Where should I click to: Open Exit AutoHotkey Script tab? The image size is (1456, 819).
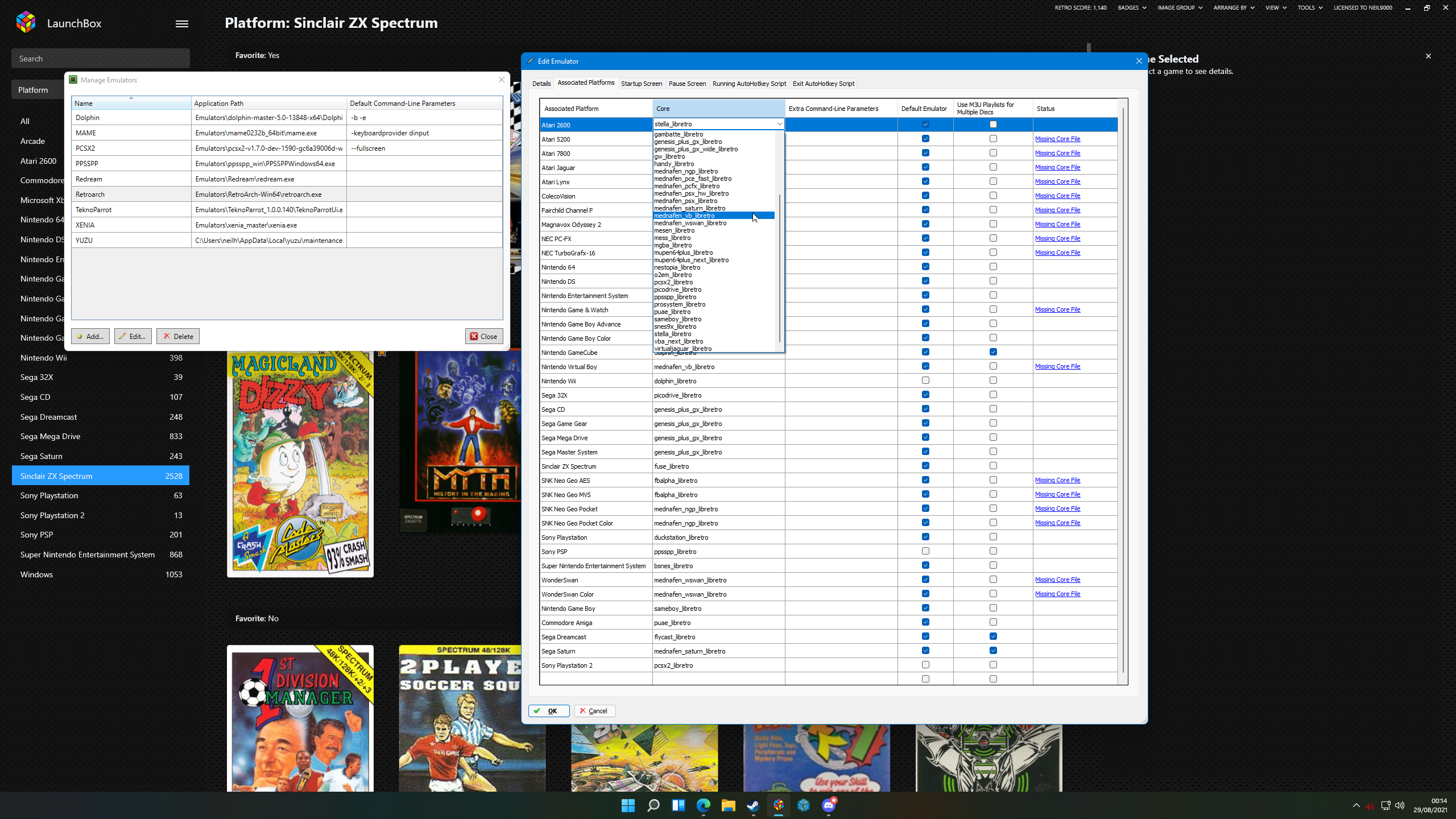824,84
